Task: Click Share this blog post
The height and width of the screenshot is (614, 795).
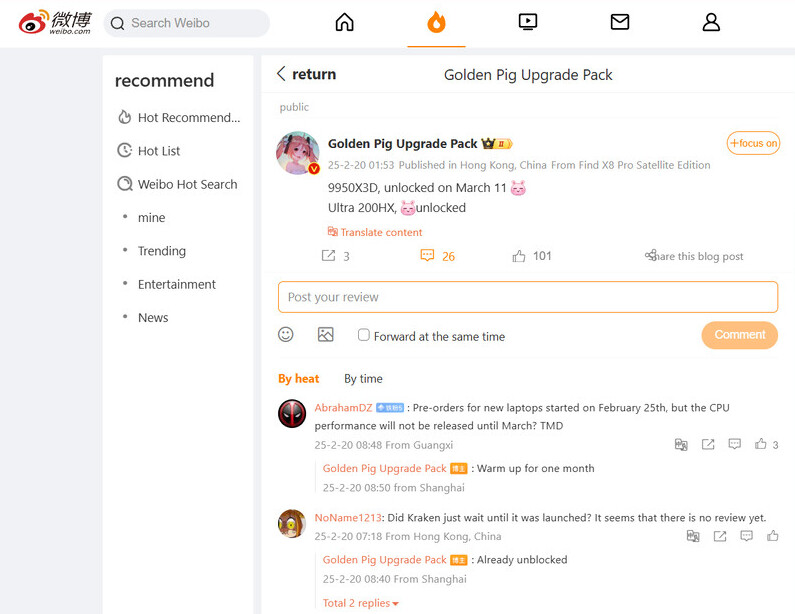Action: [694, 256]
